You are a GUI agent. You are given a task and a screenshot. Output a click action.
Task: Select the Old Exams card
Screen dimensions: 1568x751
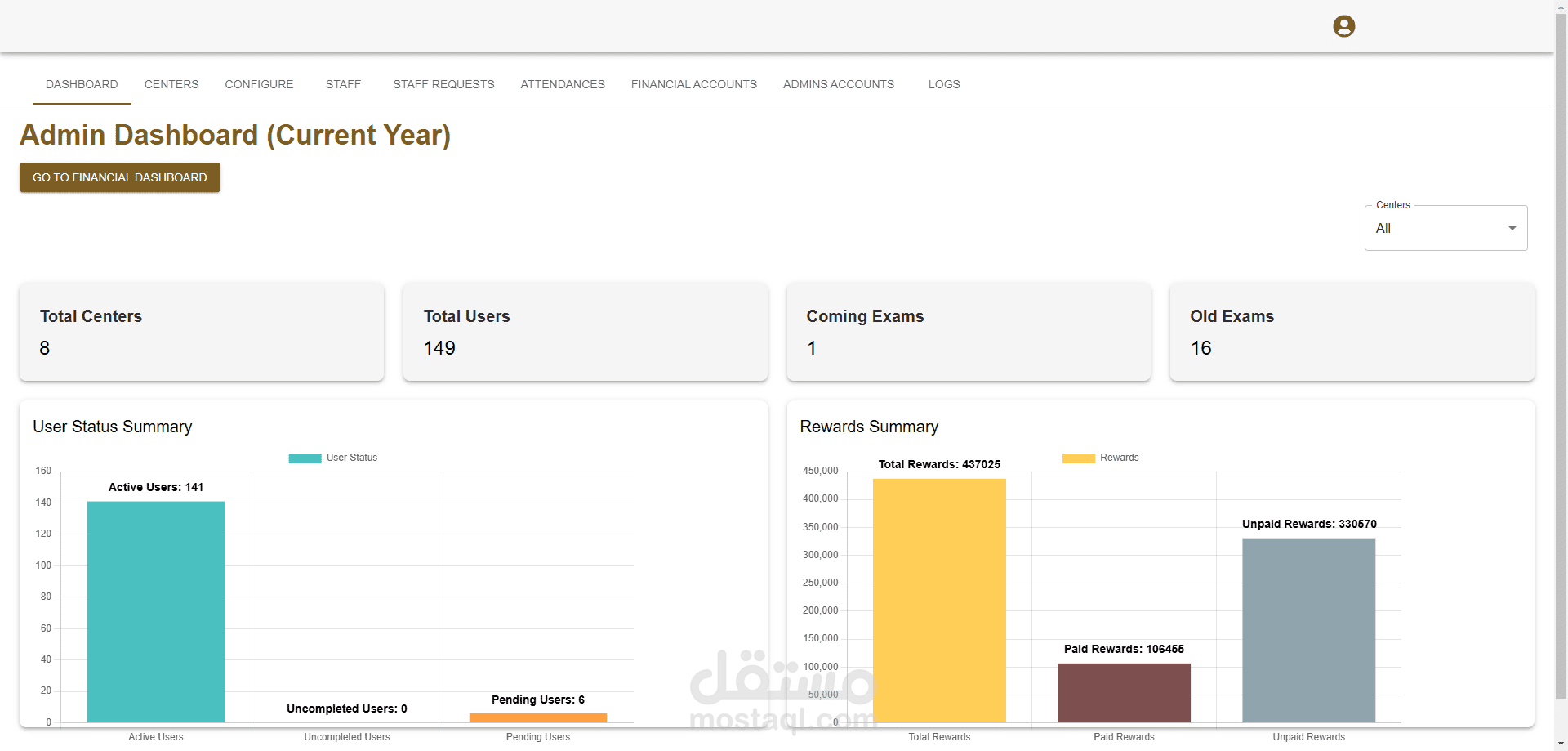tap(1352, 332)
